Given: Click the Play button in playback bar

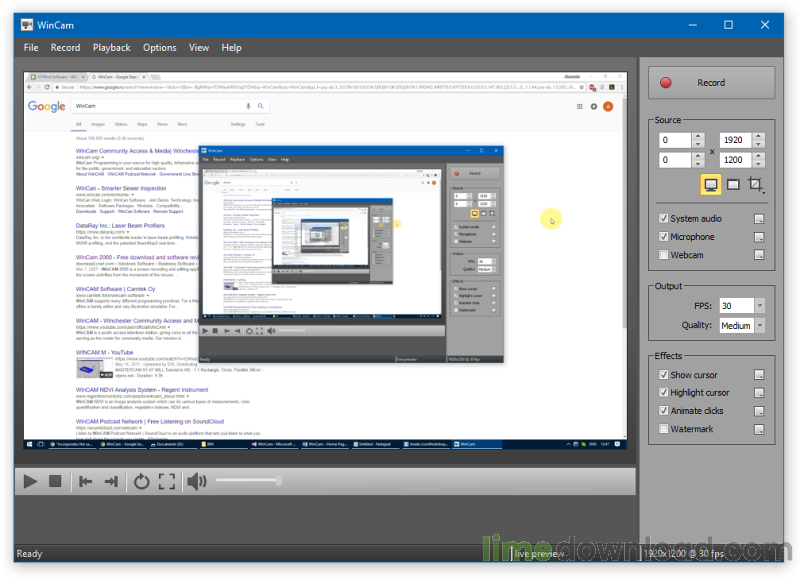Looking at the screenshot, I should (x=30, y=482).
